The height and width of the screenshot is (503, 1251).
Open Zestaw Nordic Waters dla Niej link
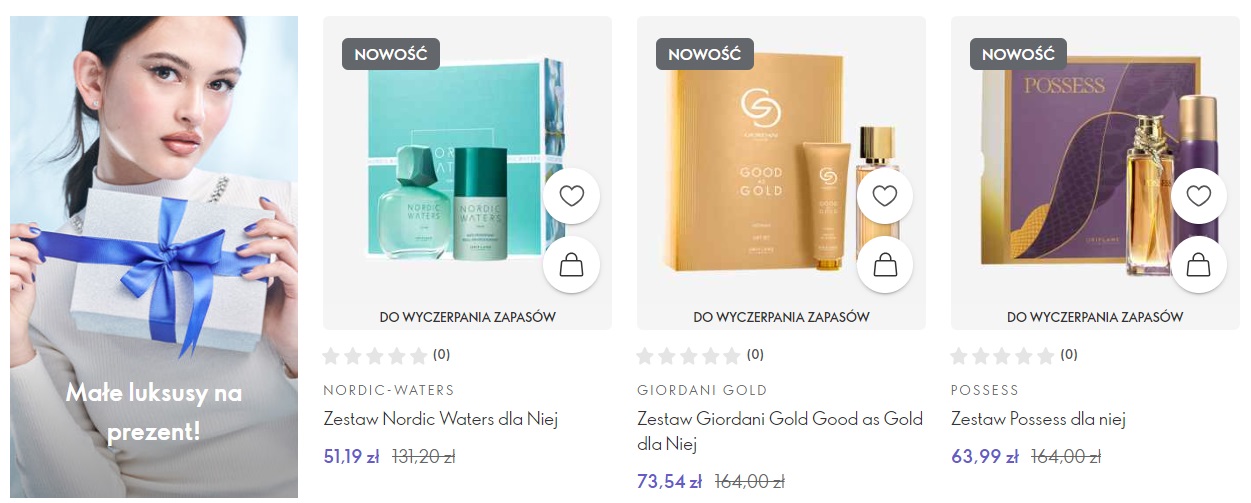(440, 419)
